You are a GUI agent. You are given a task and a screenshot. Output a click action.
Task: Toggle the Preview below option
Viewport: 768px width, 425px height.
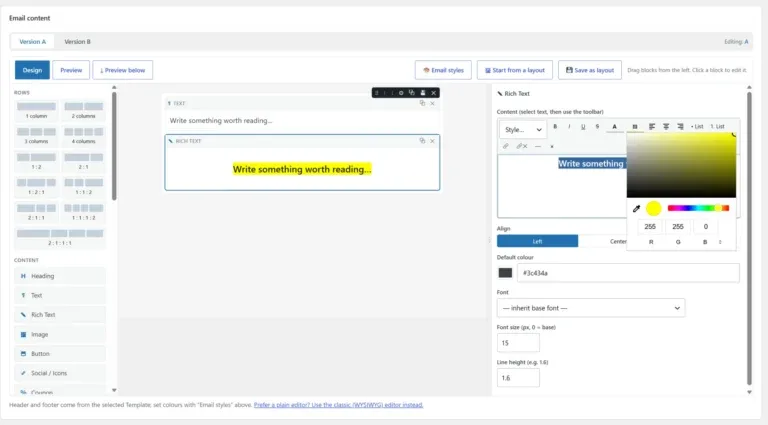pyautogui.click(x=122, y=70)
